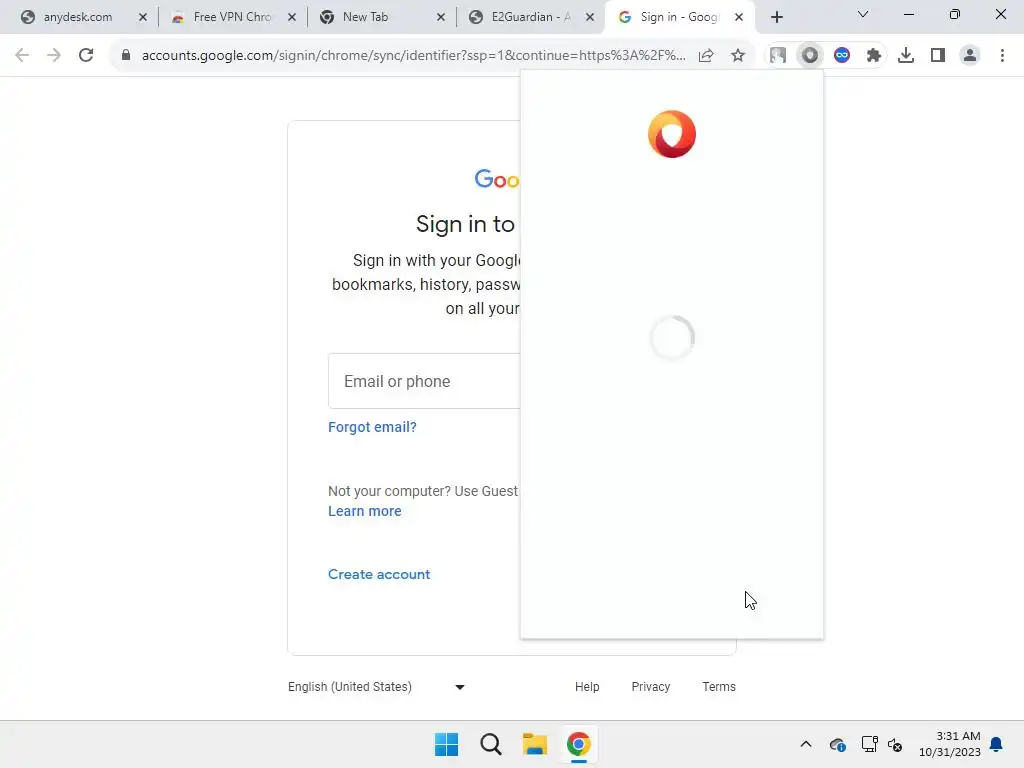Click the address bar URL
This screenshot has width=1024, height=768.
[413, 56]
